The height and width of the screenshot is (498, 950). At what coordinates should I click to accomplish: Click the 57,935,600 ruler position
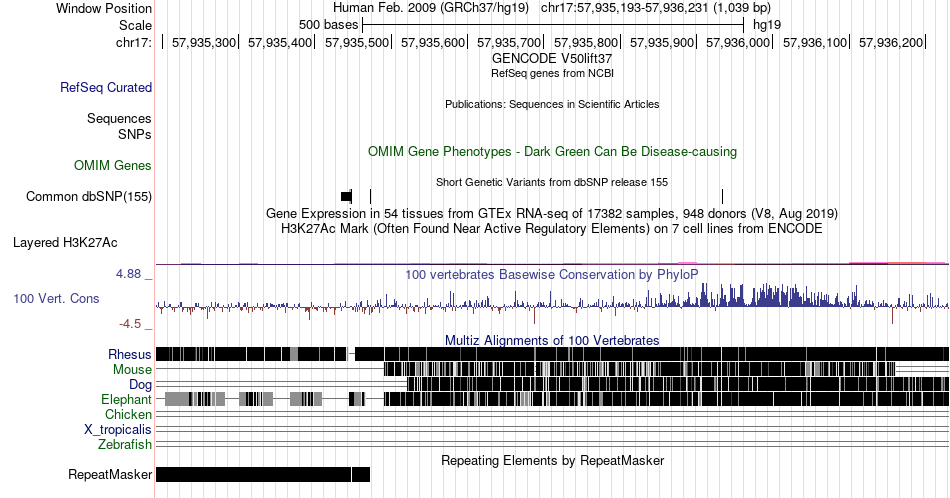click(x=433, y=42)
